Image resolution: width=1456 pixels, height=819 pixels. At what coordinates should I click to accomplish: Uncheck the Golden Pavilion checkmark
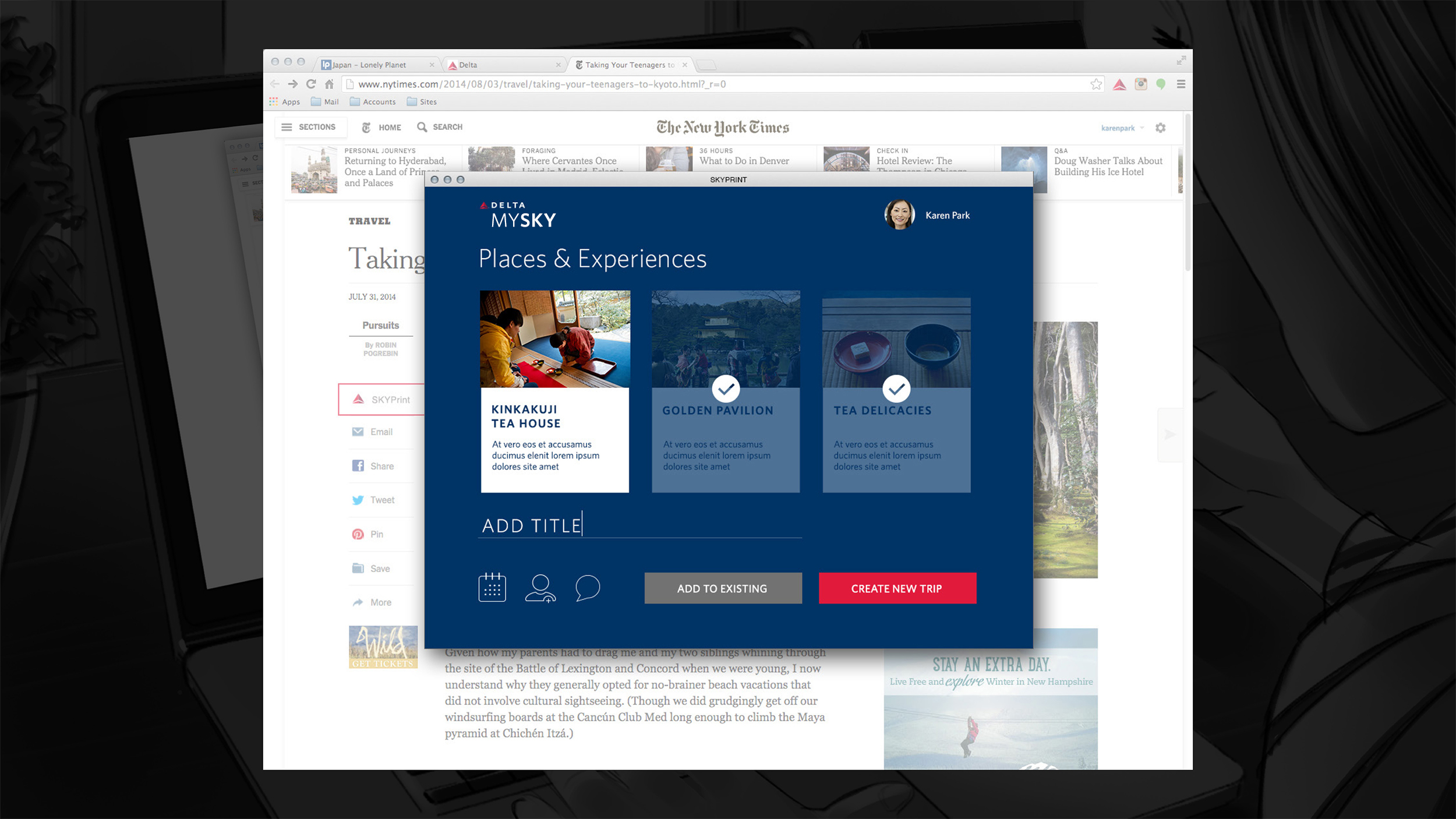[726, 389]
